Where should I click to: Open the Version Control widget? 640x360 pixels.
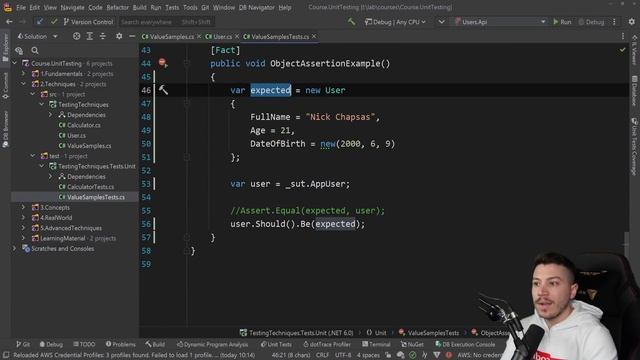[x=88, y=22]
